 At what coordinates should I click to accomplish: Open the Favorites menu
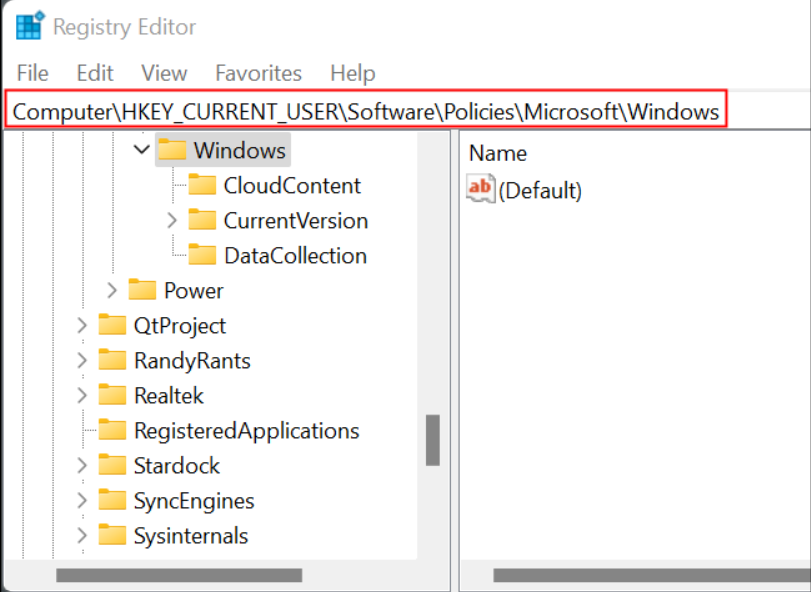click(x=258, y=73)
